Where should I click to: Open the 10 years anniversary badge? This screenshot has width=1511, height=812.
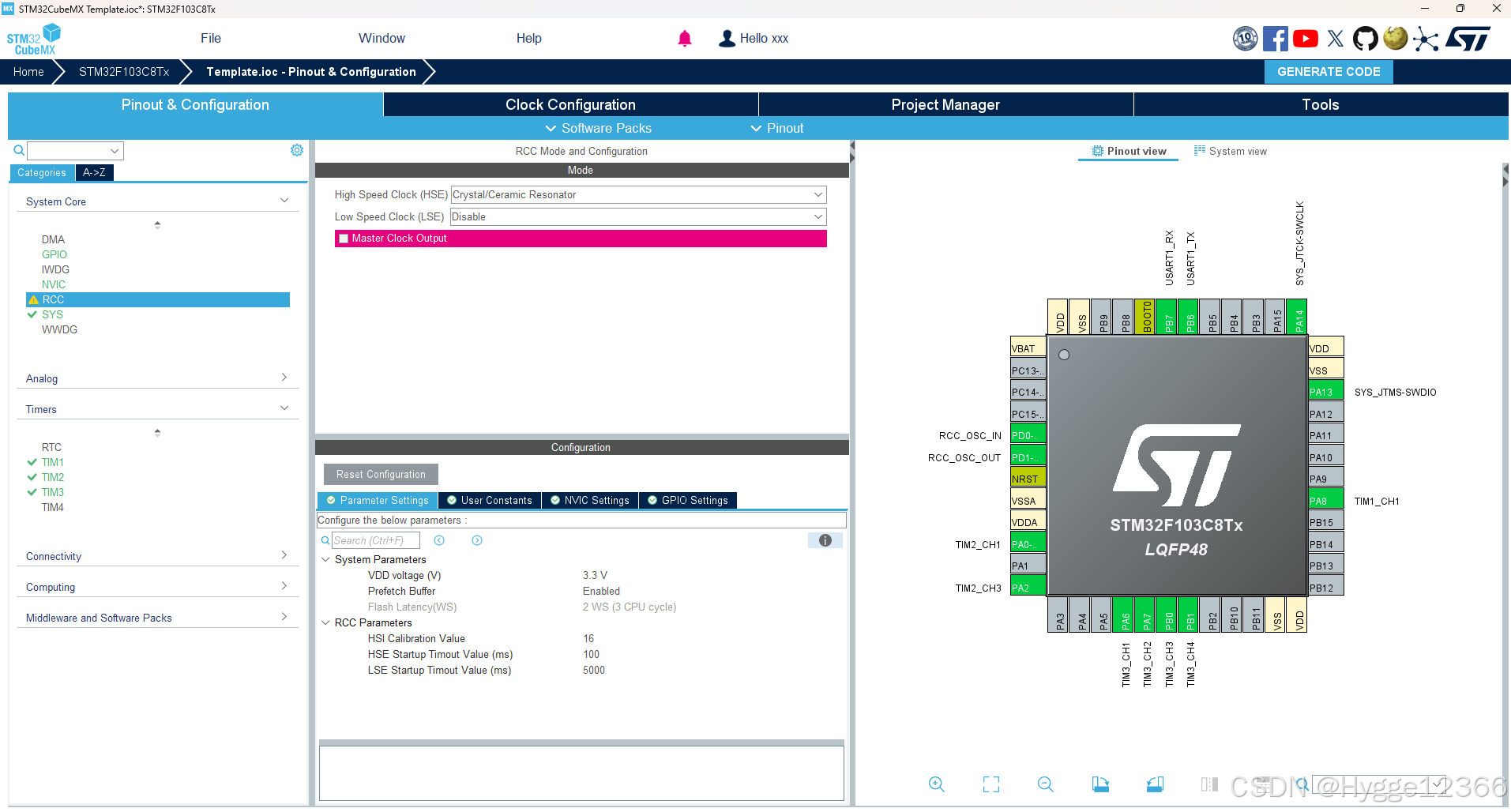pos(1246,38)
